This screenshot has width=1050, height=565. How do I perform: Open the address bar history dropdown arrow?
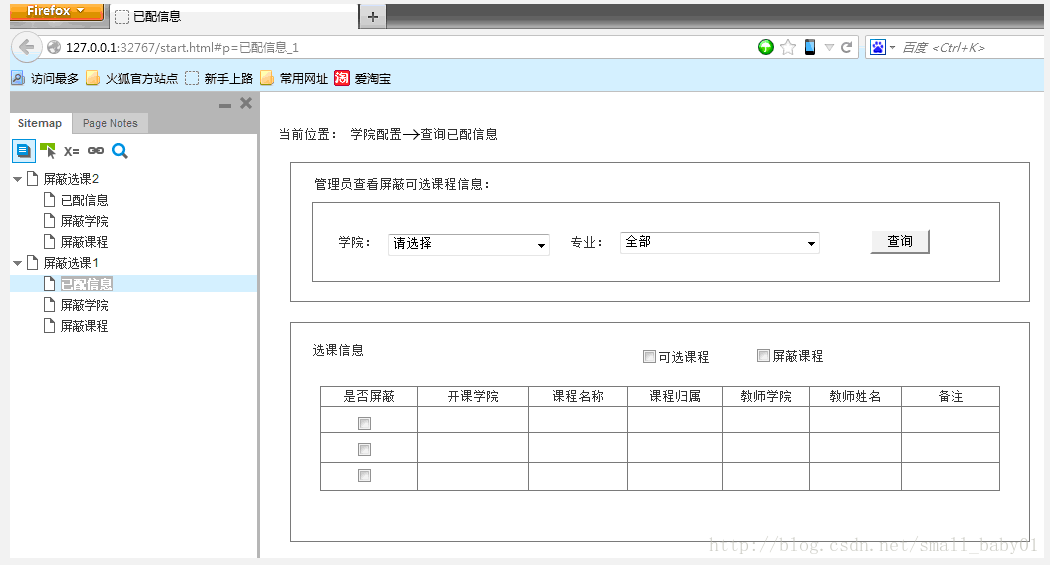pyautogui.click(x=829, y=47)
